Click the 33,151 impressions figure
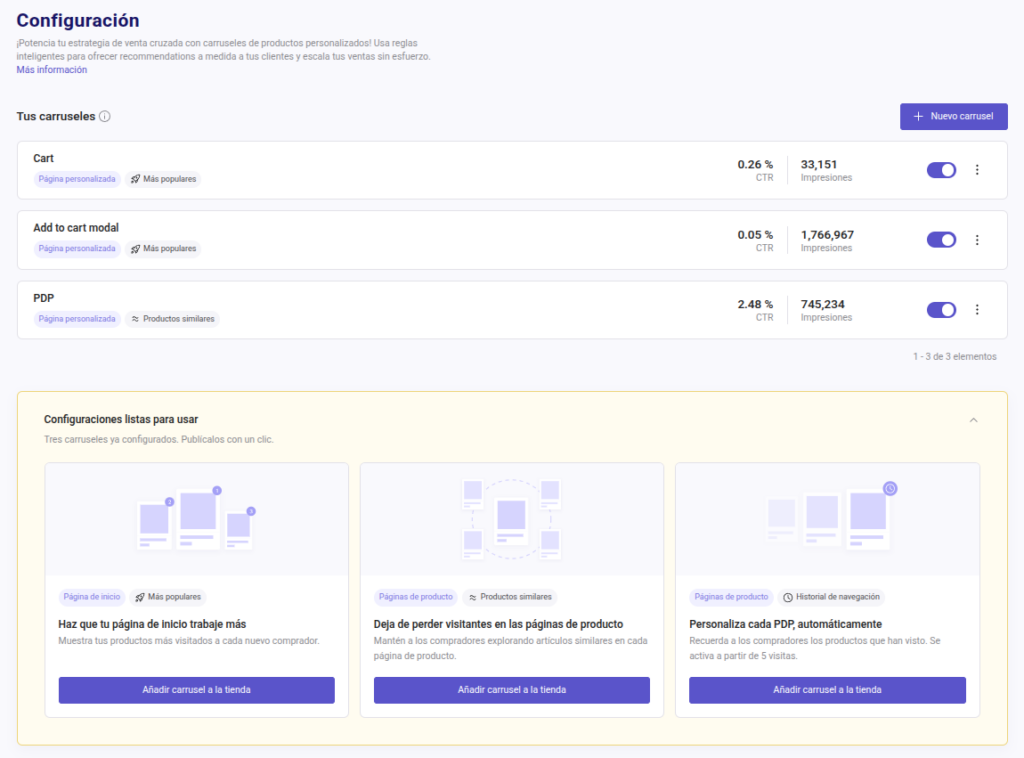This screenshot has width=1024, height=758. coord(819,165)
